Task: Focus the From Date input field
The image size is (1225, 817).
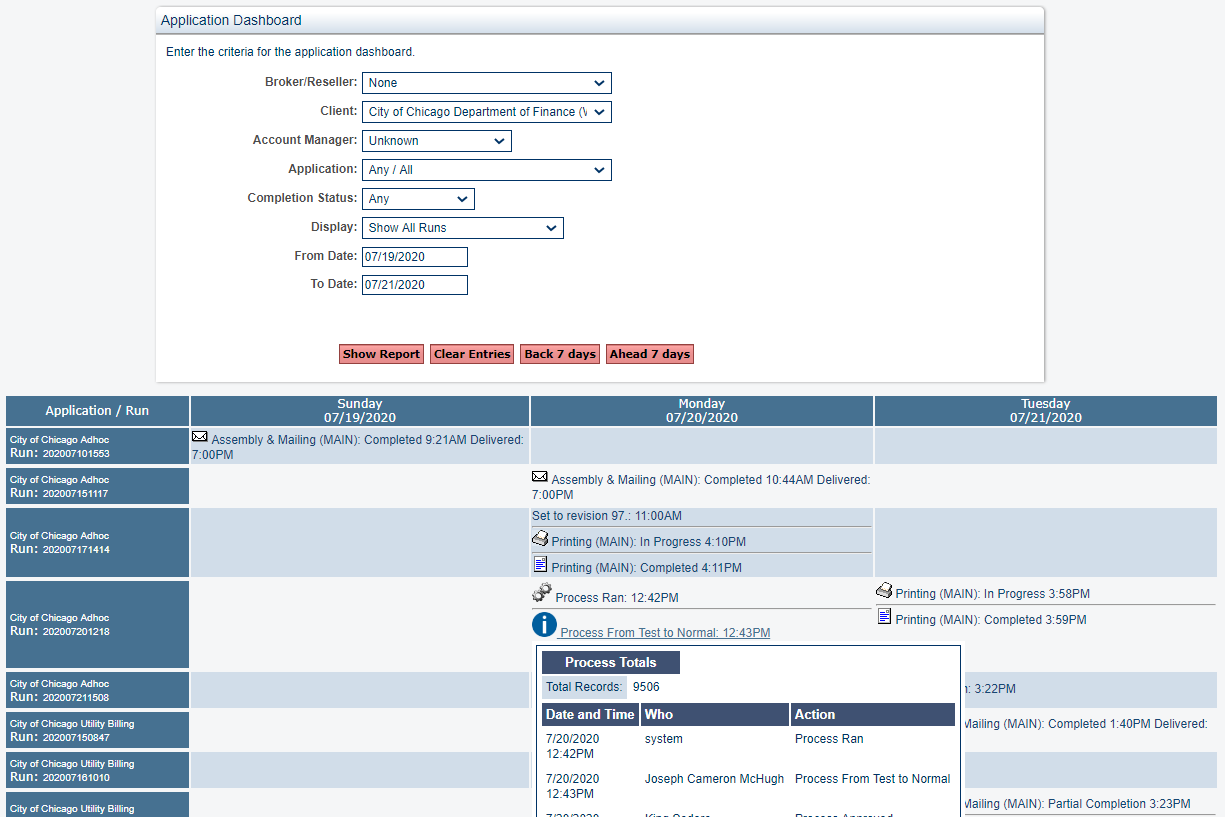Action: pos(415,257)
